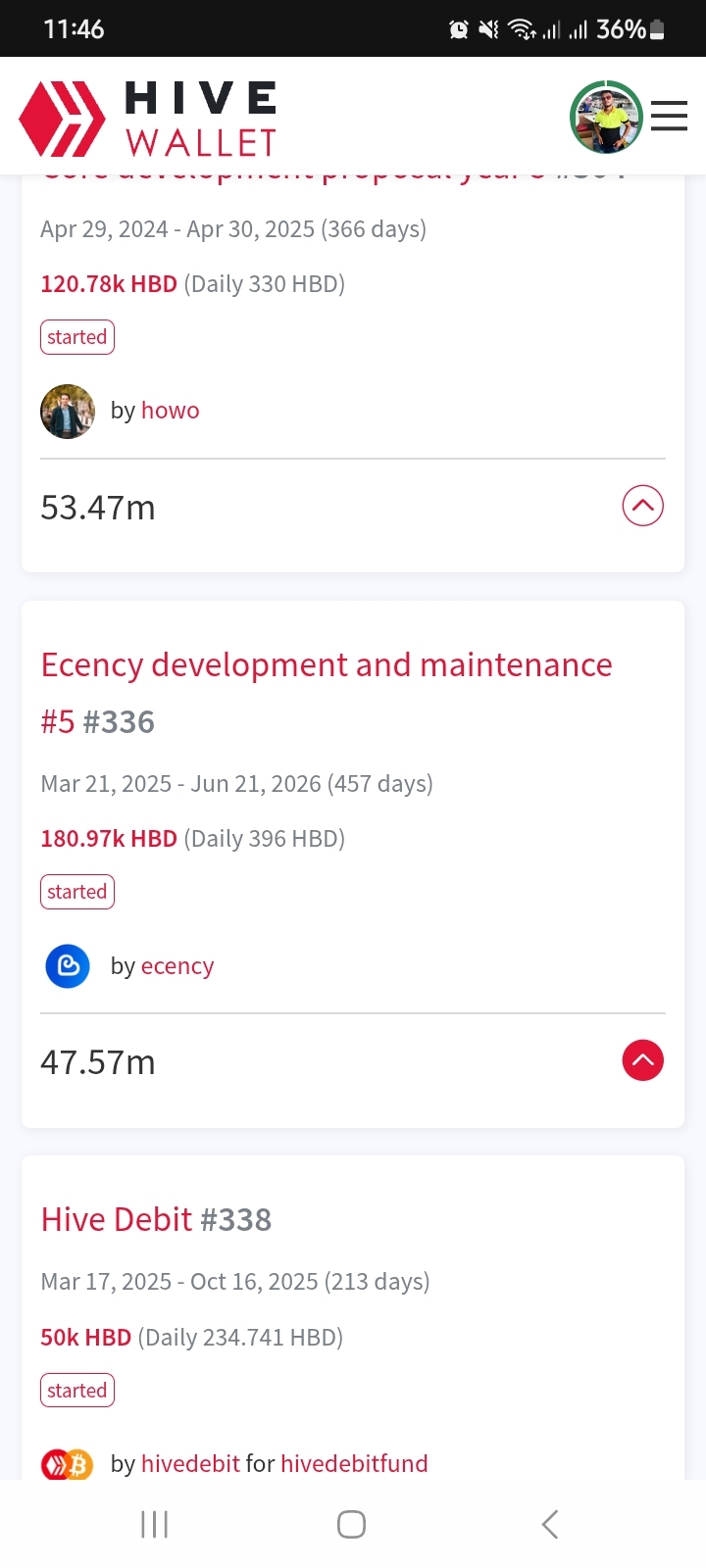Tap the hivedebit bitcoin avatar icon
Viewport: 706px width, 1568px height.
coord(67,1464)
